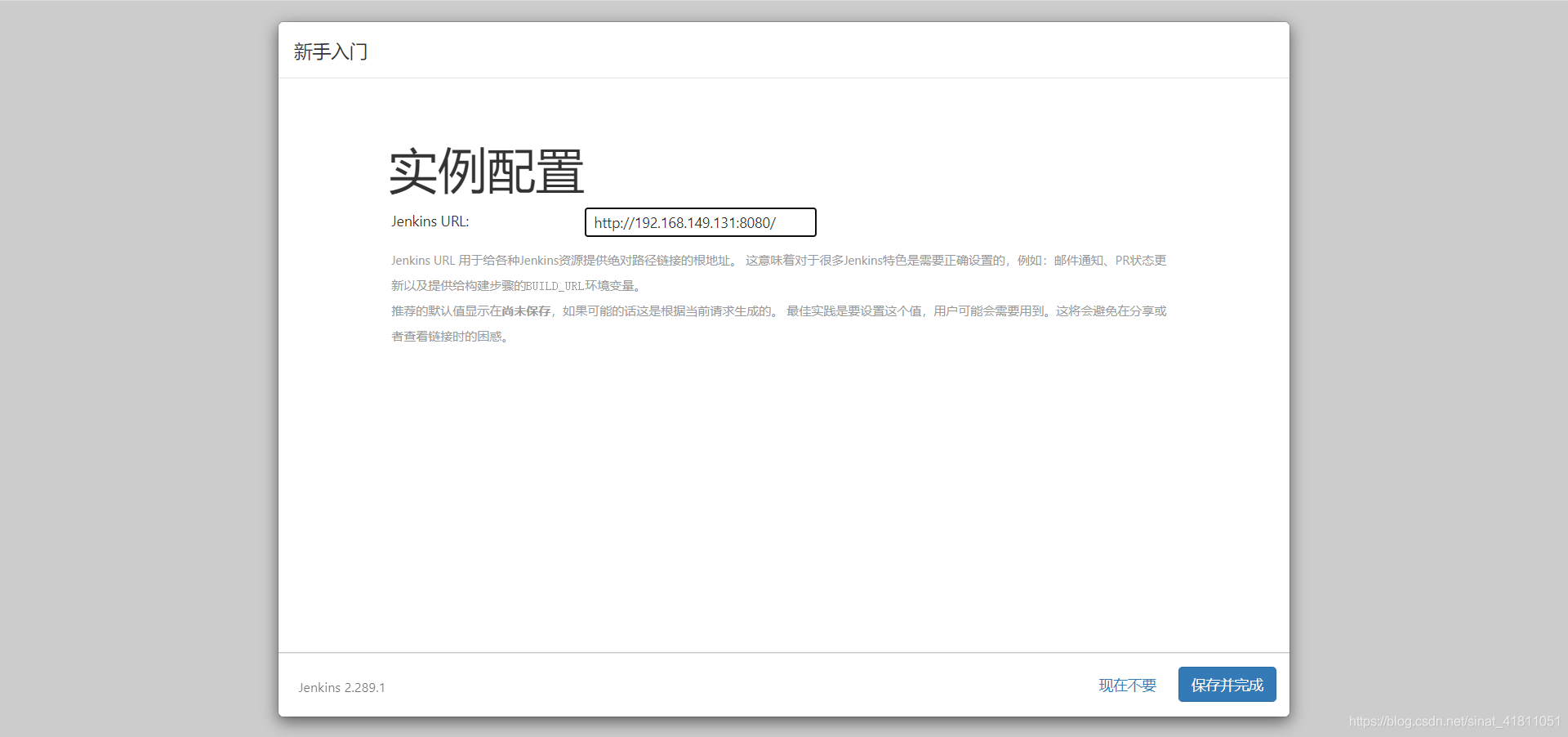The width and height of the screenshot is (1568, 737).
Task: Click the Jenkins URL input field
Action: 701,222
